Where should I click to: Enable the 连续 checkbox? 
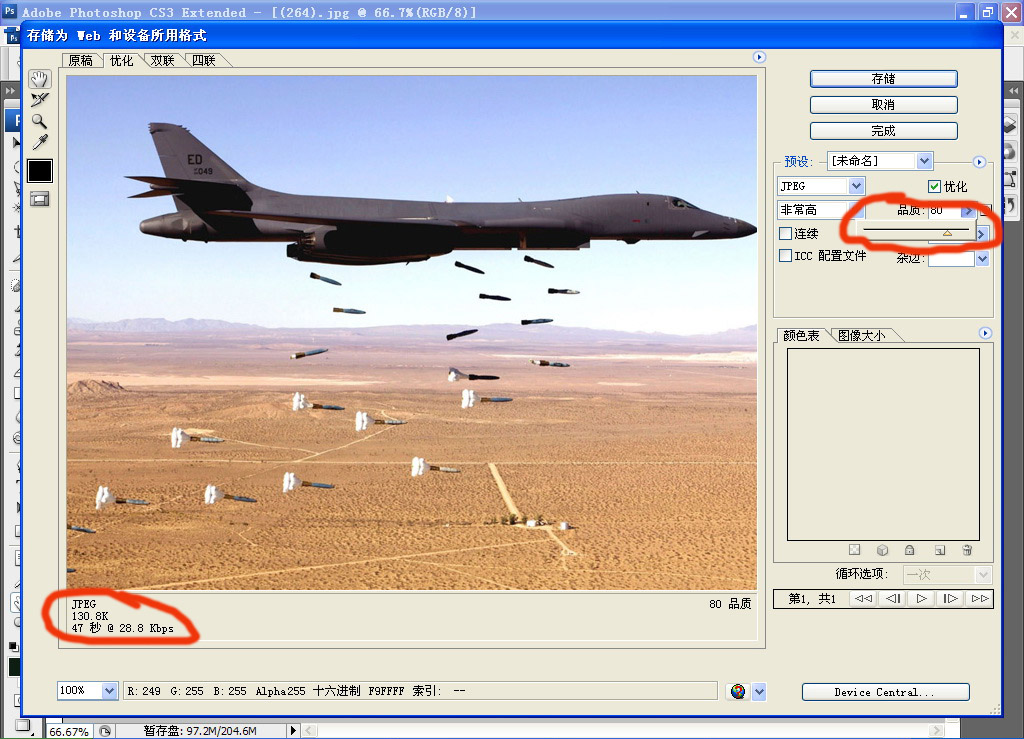[x=786, y=233]
